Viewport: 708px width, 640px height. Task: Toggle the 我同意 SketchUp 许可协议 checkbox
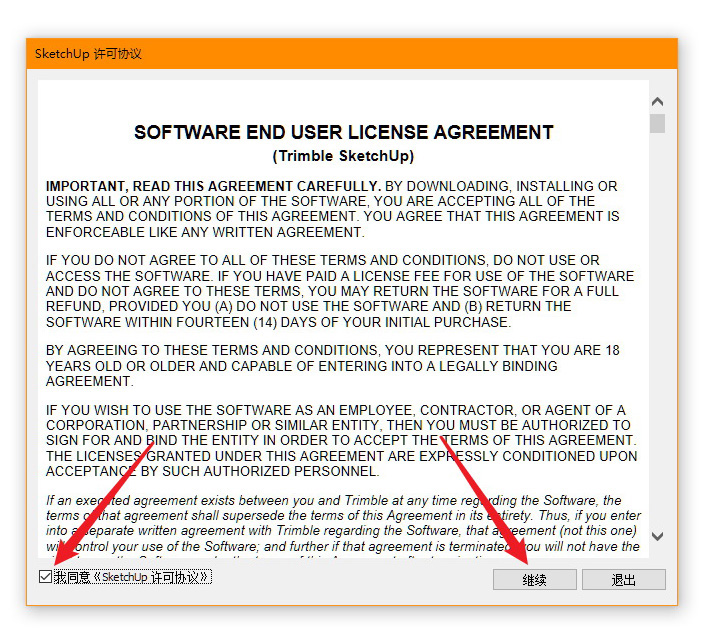point(46,577)
